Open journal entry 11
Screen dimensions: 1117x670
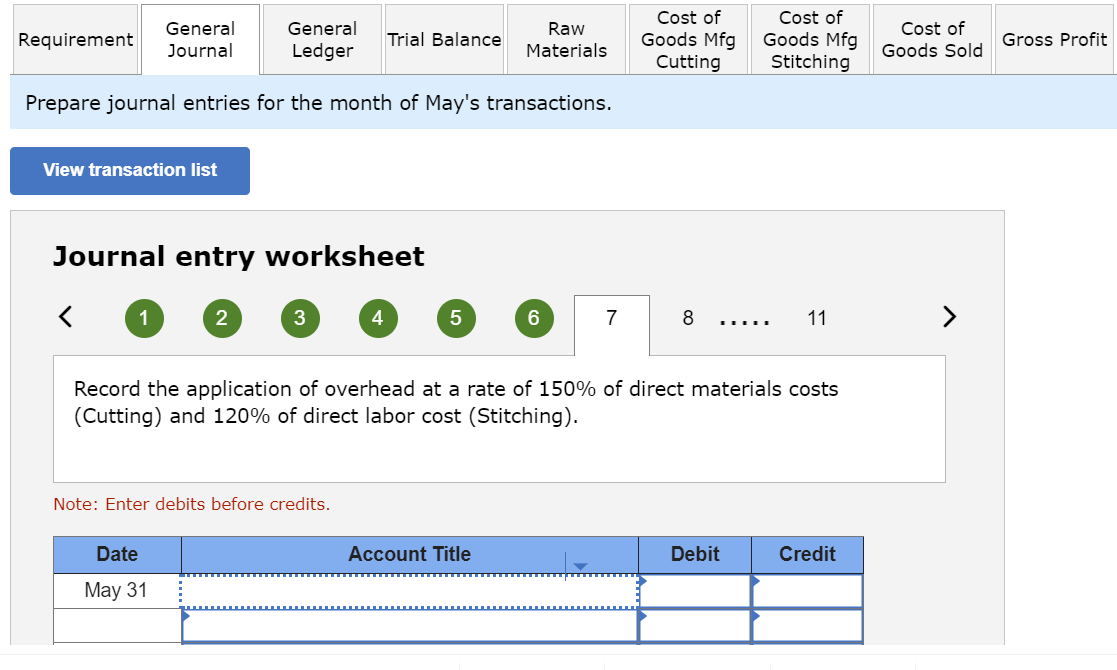tap(817, 317)
